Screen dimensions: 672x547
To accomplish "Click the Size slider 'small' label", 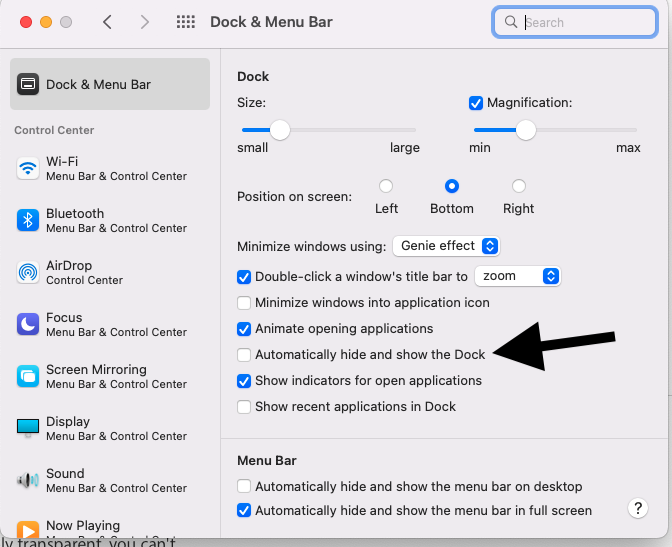I will [252, 148].
